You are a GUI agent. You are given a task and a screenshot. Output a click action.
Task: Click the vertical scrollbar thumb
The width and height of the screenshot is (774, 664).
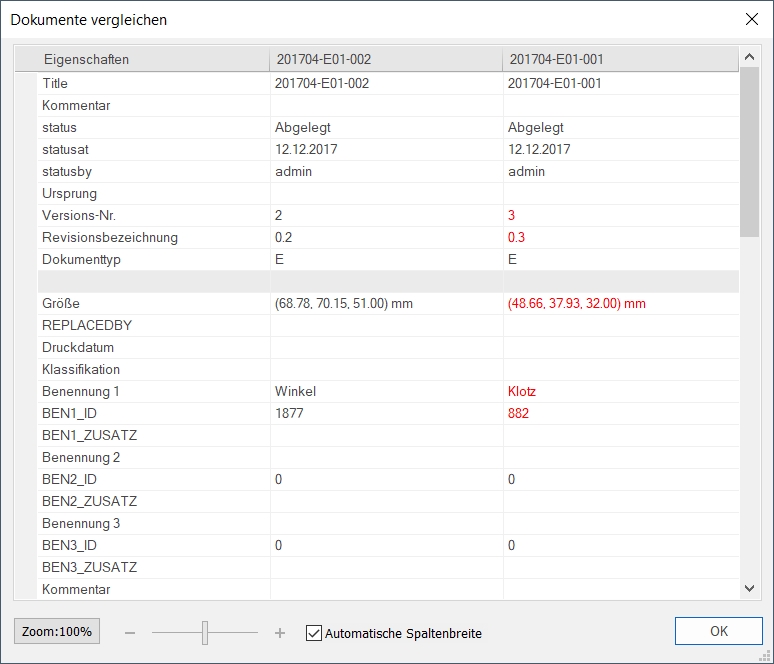(x=749, y=150)
